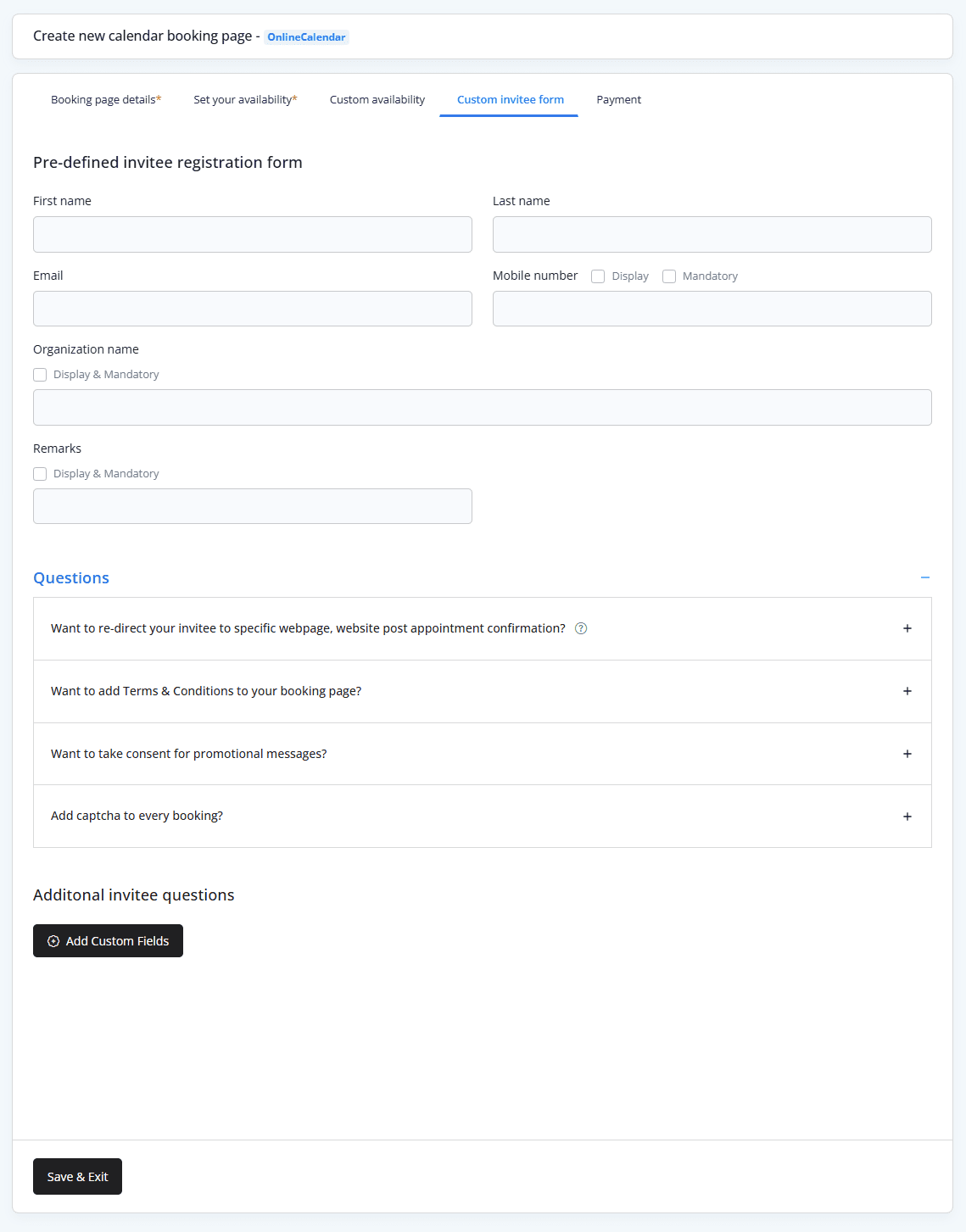Collapse the Questions section minus icon
The width and height of the screenshot is (966, 1232).
[x=925, y=577]
